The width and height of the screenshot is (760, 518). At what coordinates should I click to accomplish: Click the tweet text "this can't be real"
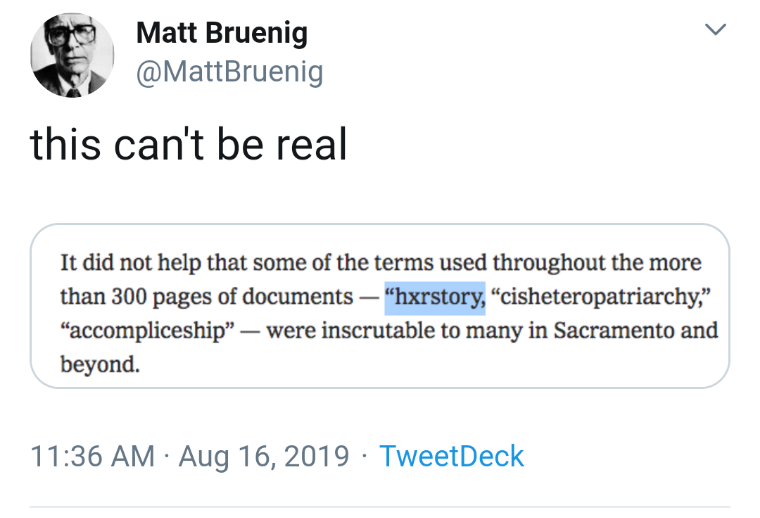pyautogui.click(x=188, y=145)
